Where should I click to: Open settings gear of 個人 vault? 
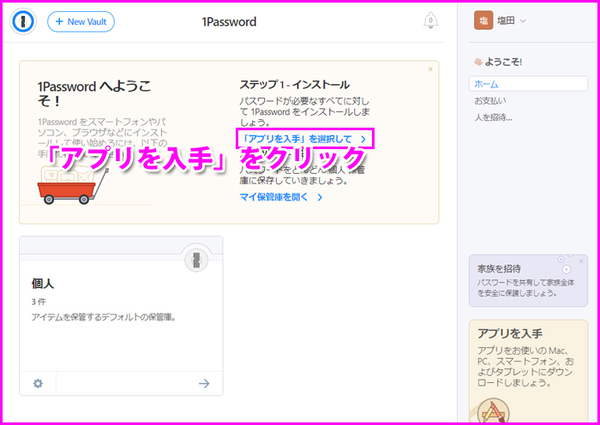coord(38,383)
